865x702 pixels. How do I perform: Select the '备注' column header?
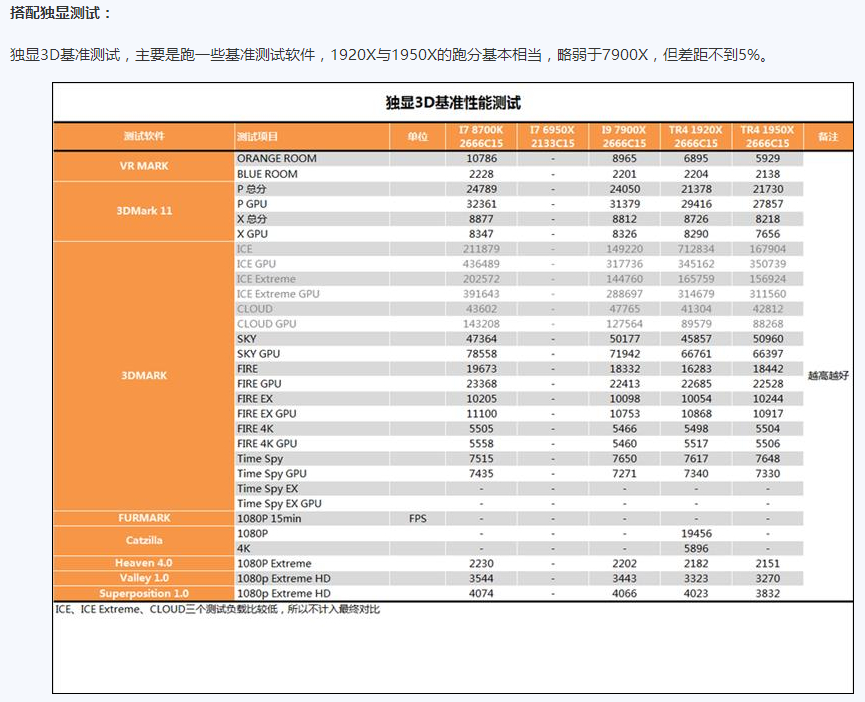pos(828,136)
